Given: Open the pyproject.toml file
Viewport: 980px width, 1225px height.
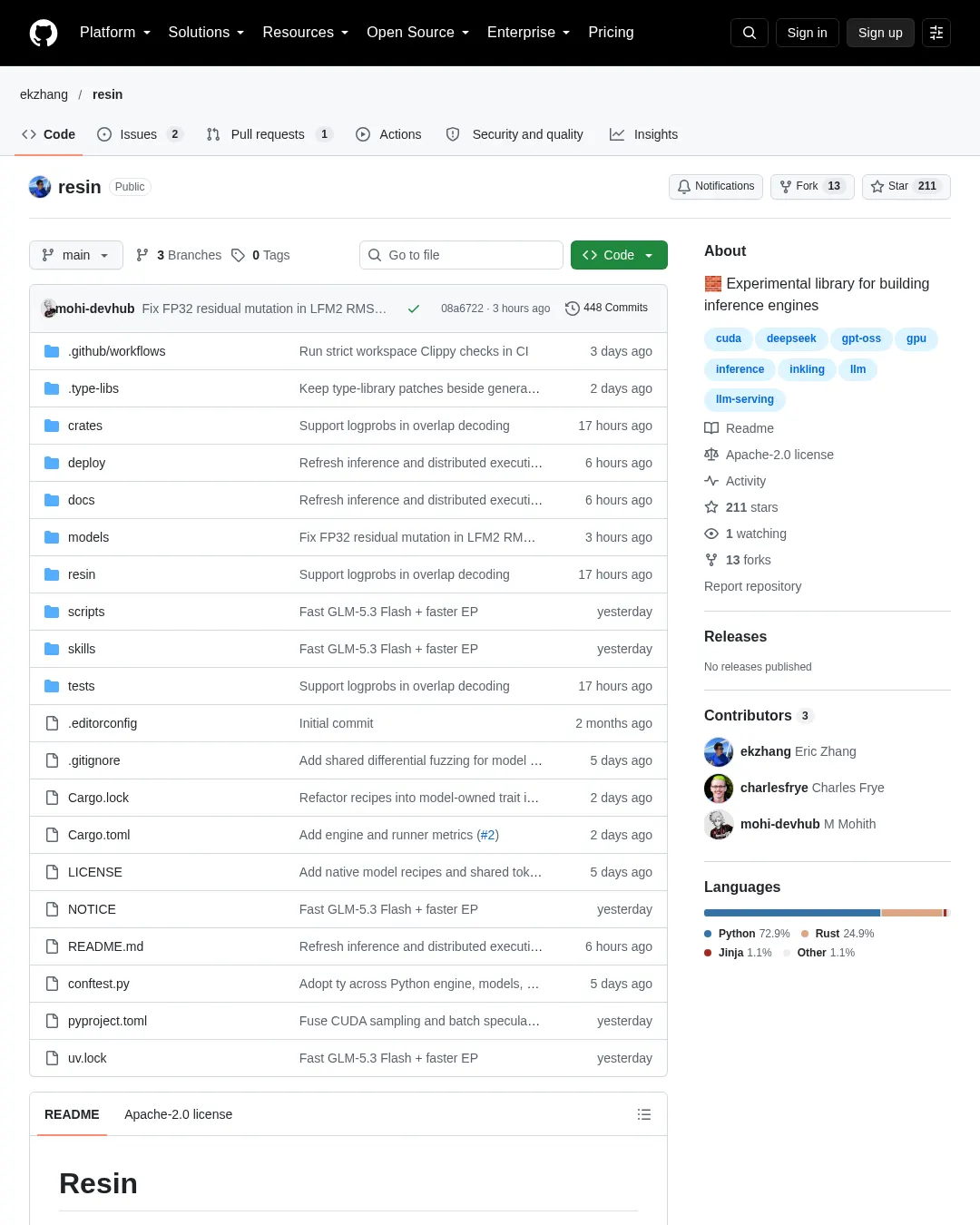Looking at the screenshot, I should coord(107,1021).
